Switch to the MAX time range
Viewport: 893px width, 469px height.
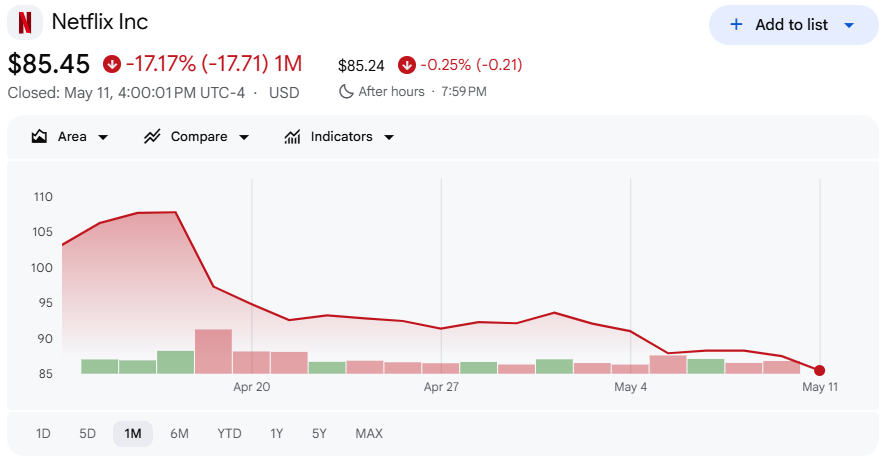[x=369, y=434]
